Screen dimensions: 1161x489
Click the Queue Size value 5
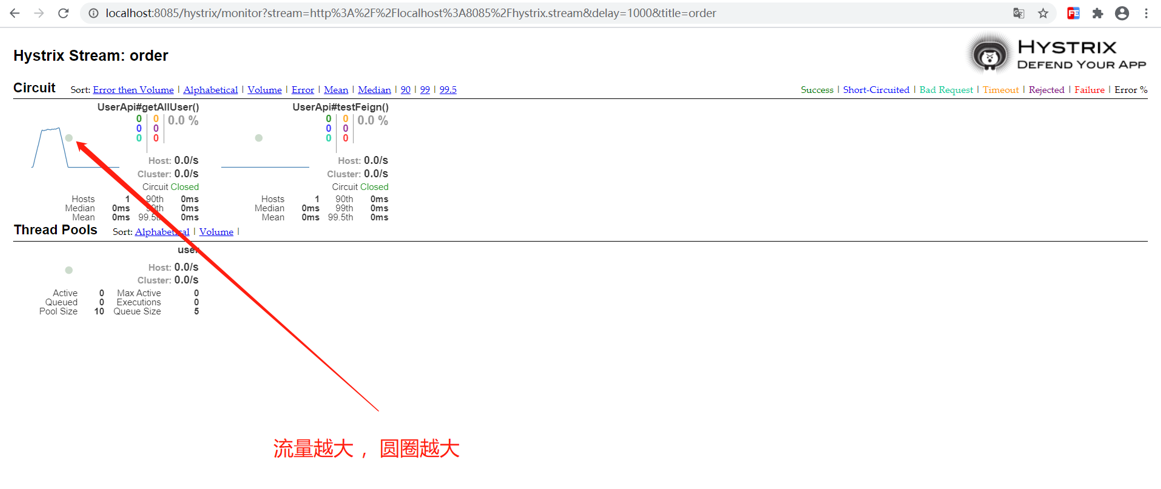click(196, 312)
